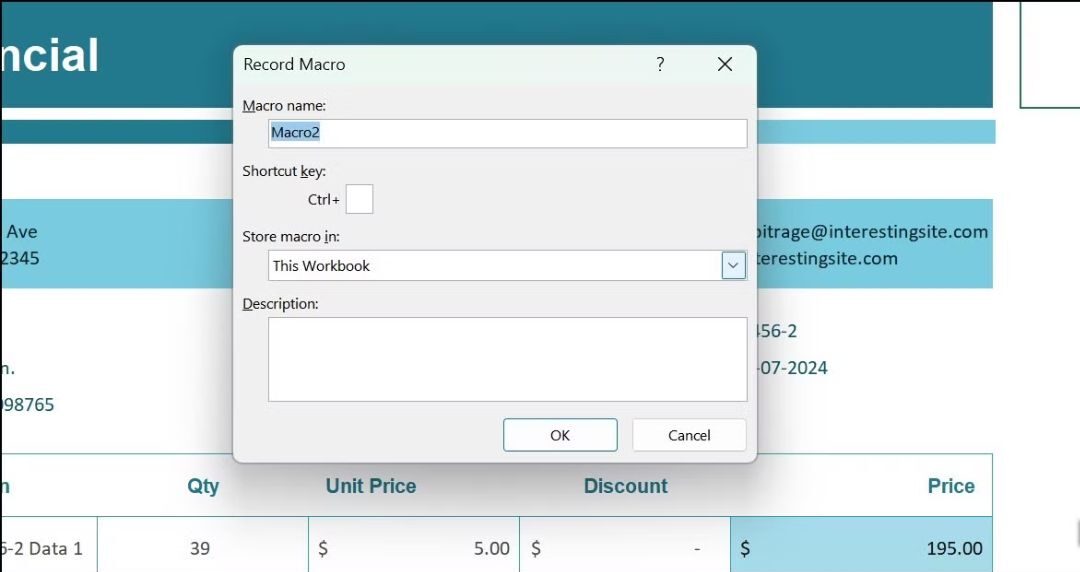Click the Macro name input field
The height and width of the screenshot is (572, 1080).
[x=507, y=133]
